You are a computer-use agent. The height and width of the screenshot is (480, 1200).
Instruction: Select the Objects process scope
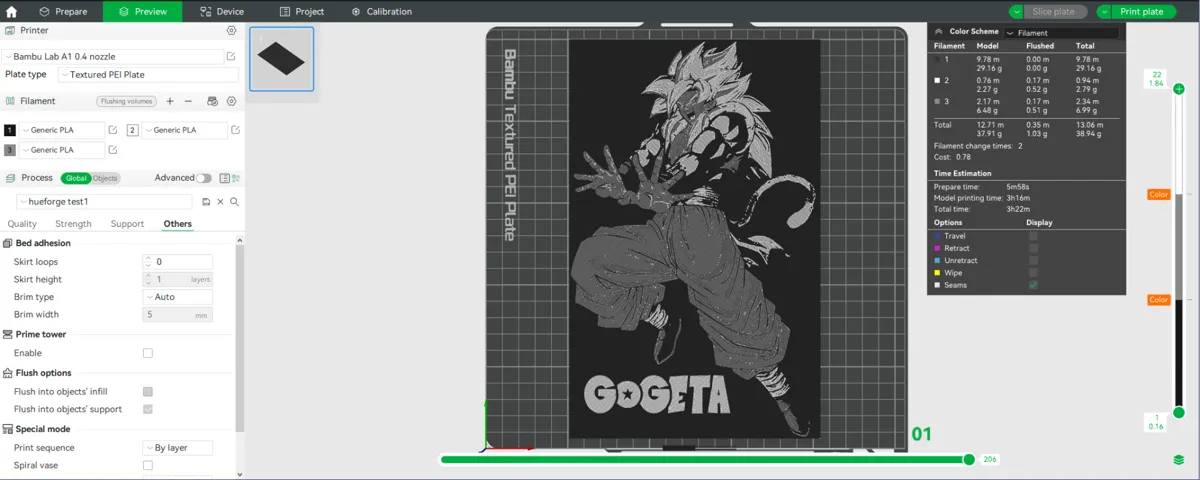105,178
